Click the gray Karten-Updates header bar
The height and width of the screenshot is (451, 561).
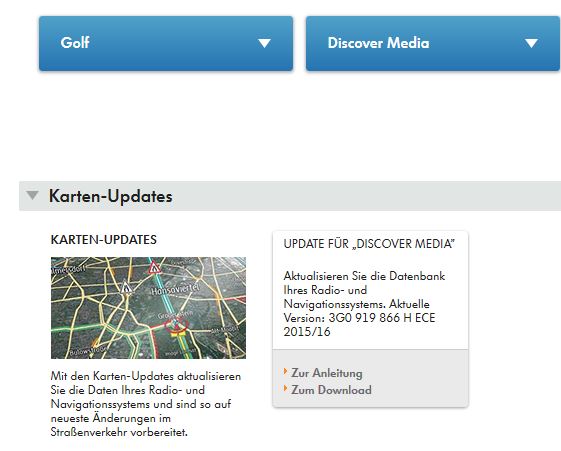(x=290, y=196)
